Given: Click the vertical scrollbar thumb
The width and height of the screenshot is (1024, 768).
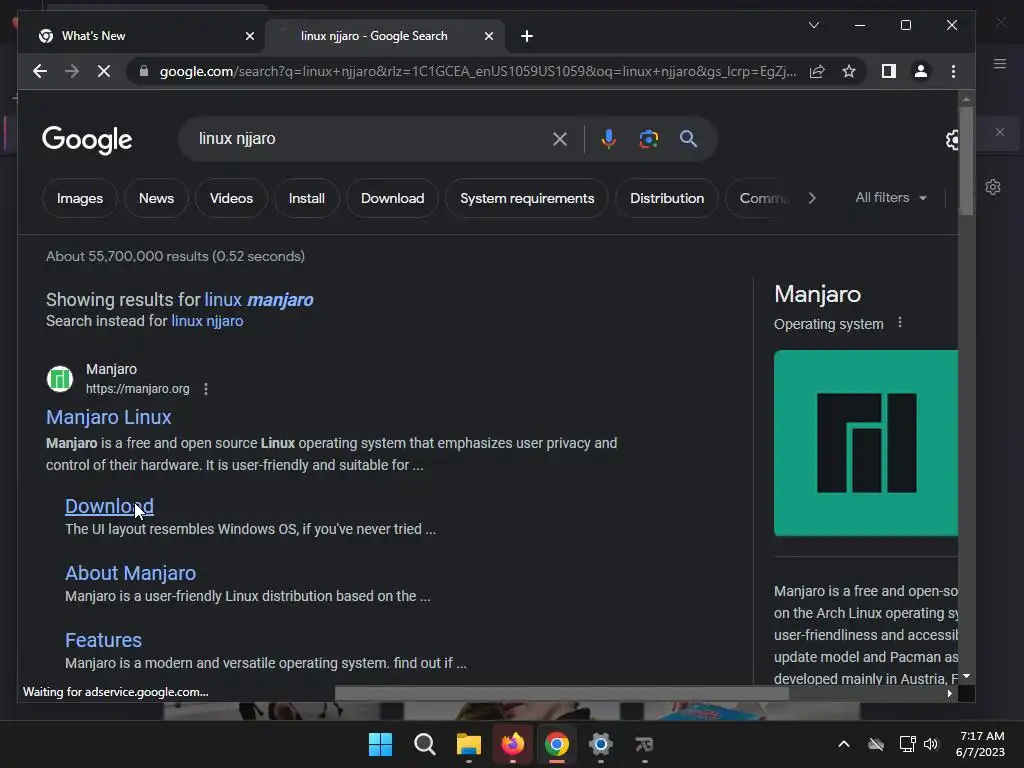Looking at the screenshot, I should (x=966, y=160).
